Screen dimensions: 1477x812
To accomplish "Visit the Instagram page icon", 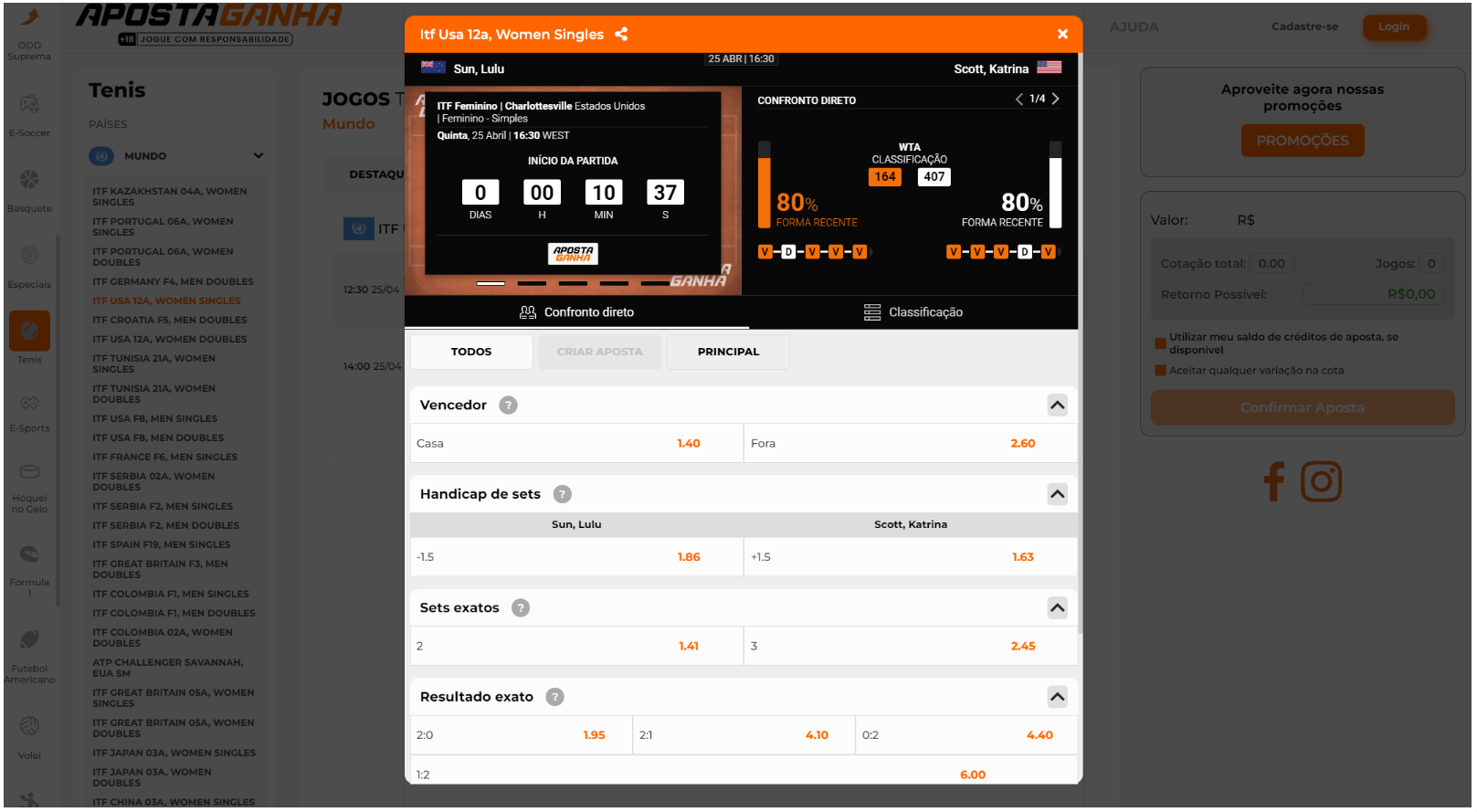I will 1321,481.
